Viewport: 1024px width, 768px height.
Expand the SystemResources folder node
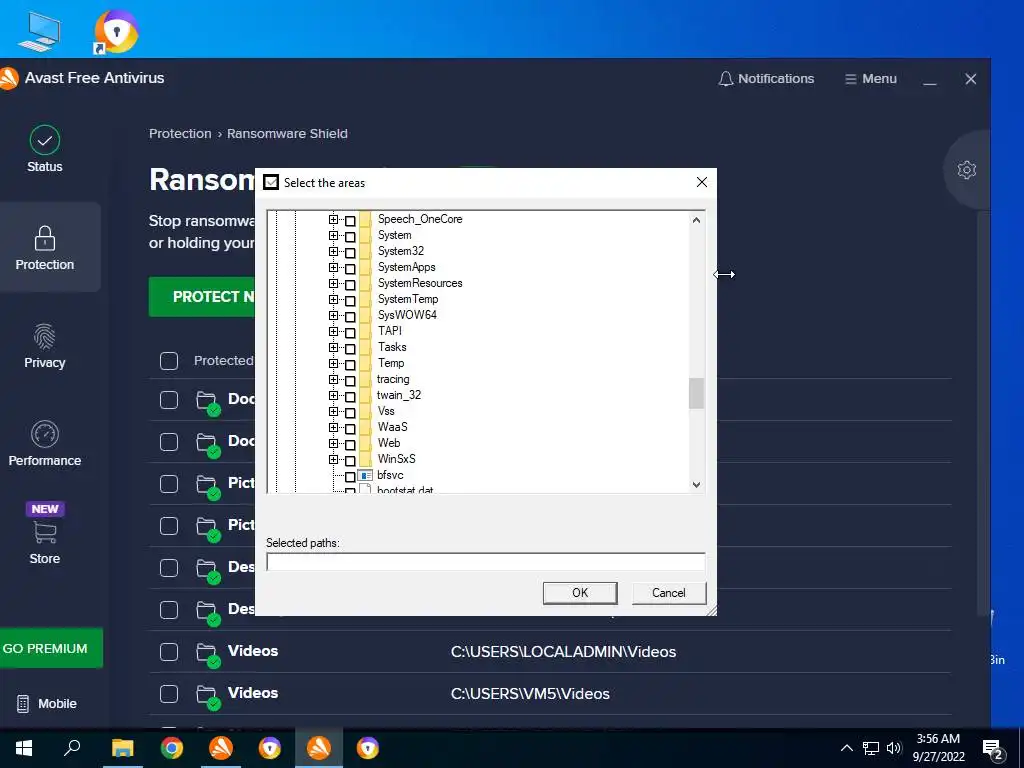334,283
